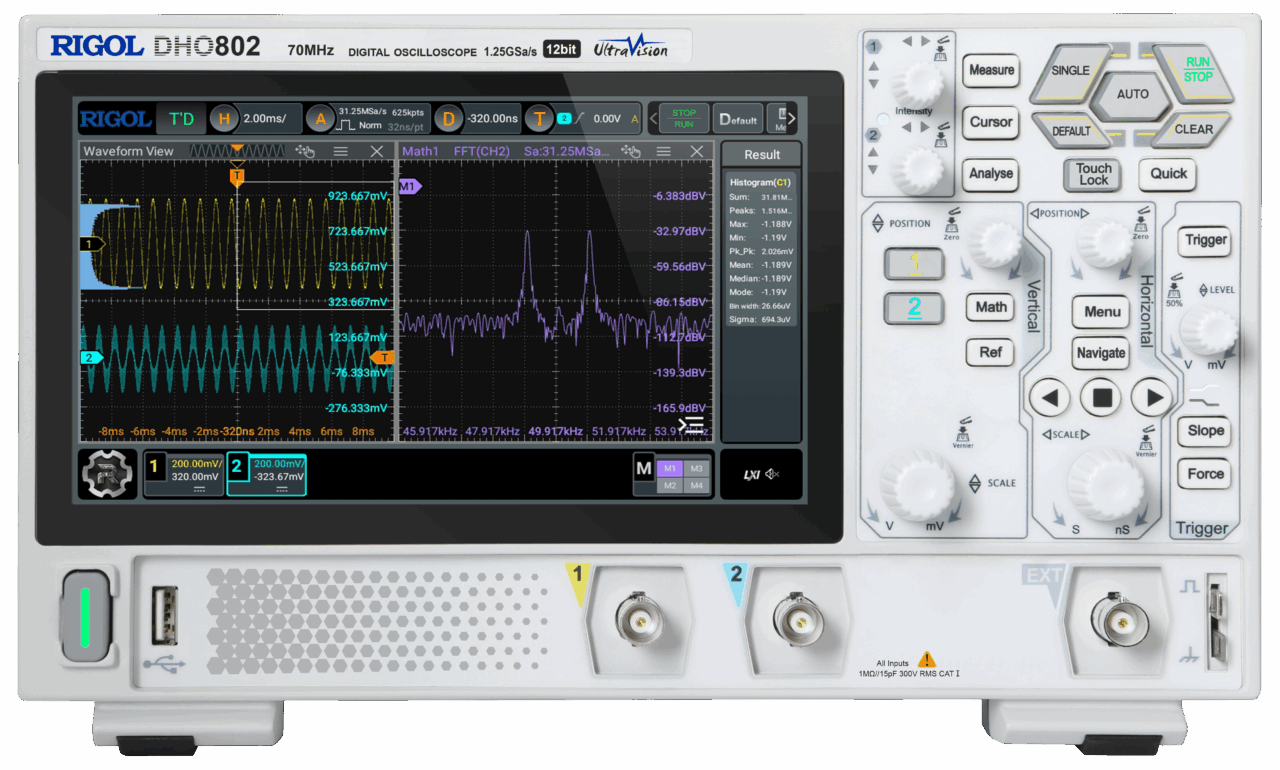1280x770 pixels.
Task: Select the yellow channel 1 ground marker
Action: point(92,243)
